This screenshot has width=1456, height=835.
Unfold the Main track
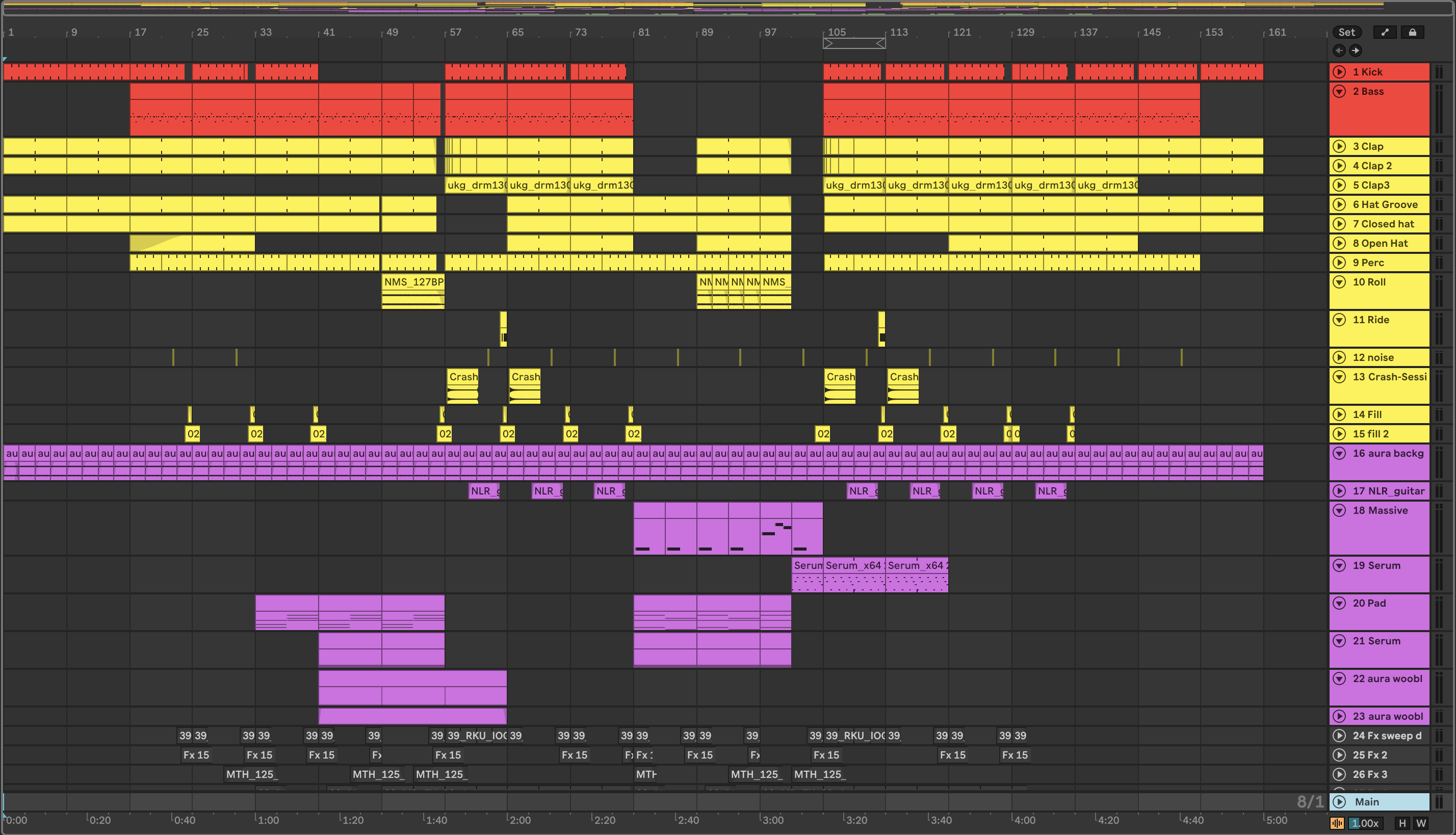pyautogui.click(x=1340, y=802)
